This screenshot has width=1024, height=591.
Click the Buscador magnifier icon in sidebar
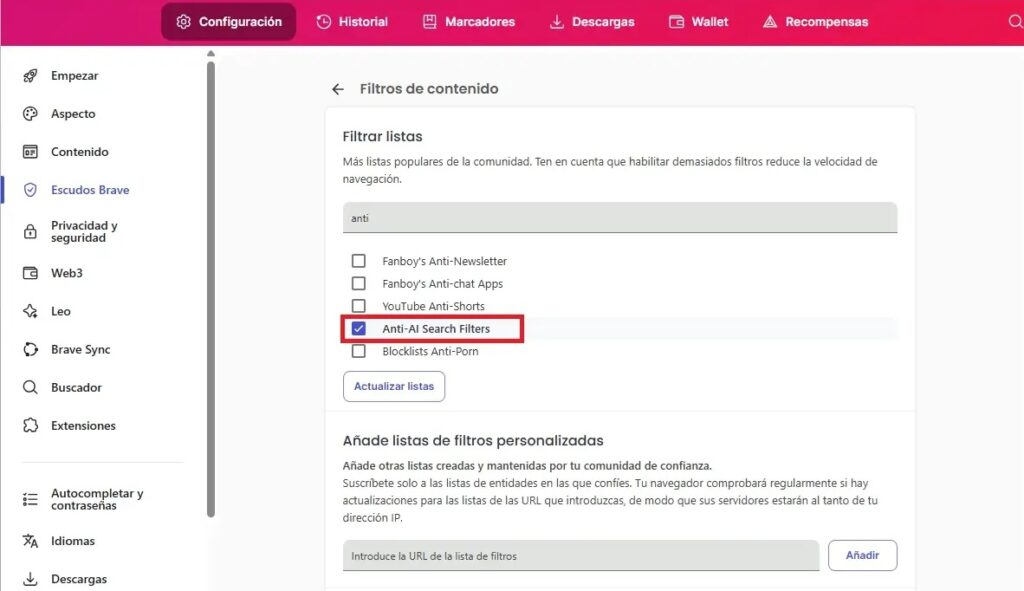(x=30, y=387)
